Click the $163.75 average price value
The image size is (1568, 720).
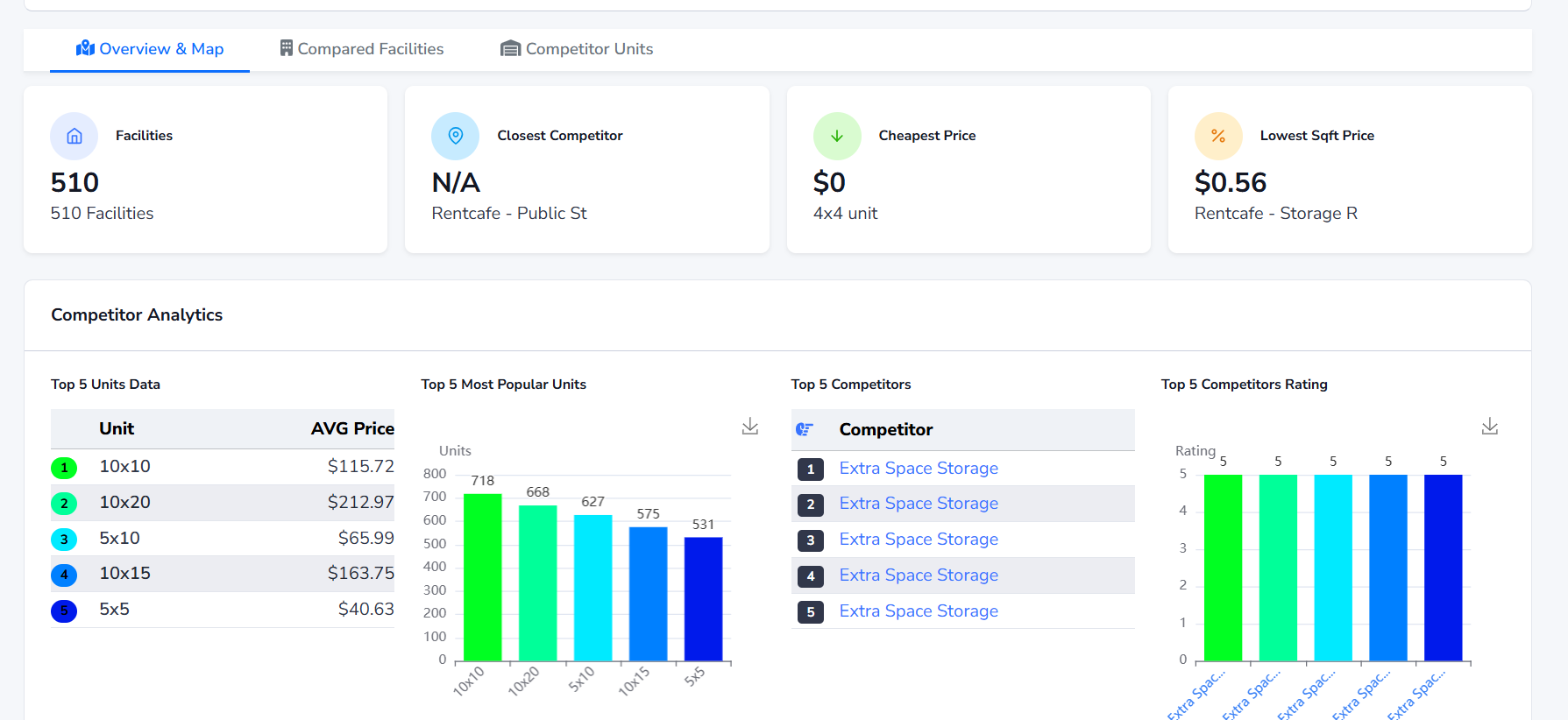click(361, 573)
